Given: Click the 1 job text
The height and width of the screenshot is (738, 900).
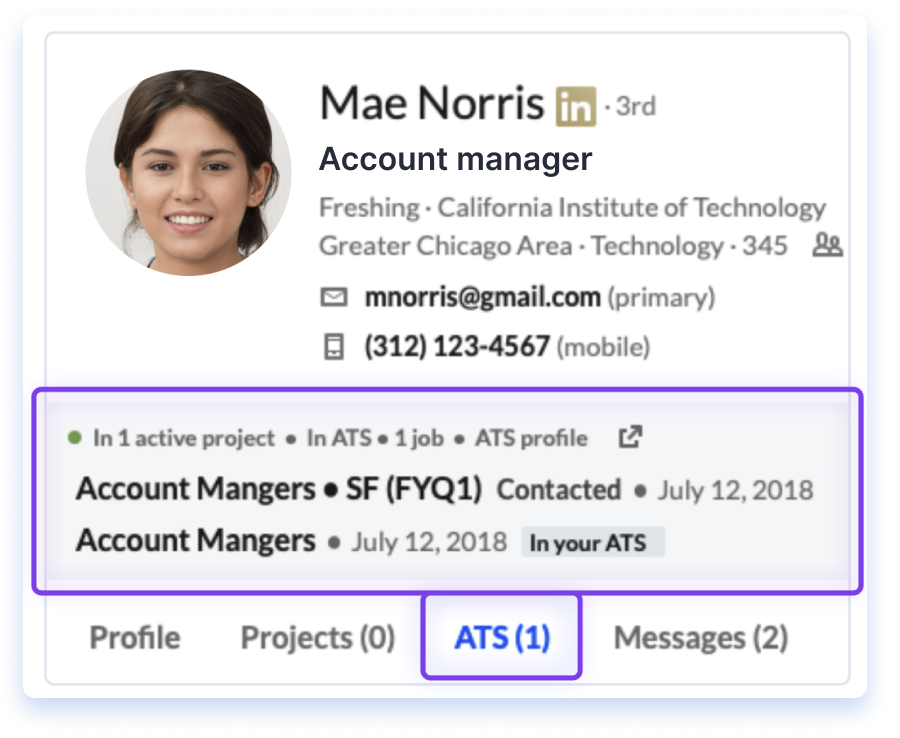Looking at the screenshot, I should [x=419, y=438].
